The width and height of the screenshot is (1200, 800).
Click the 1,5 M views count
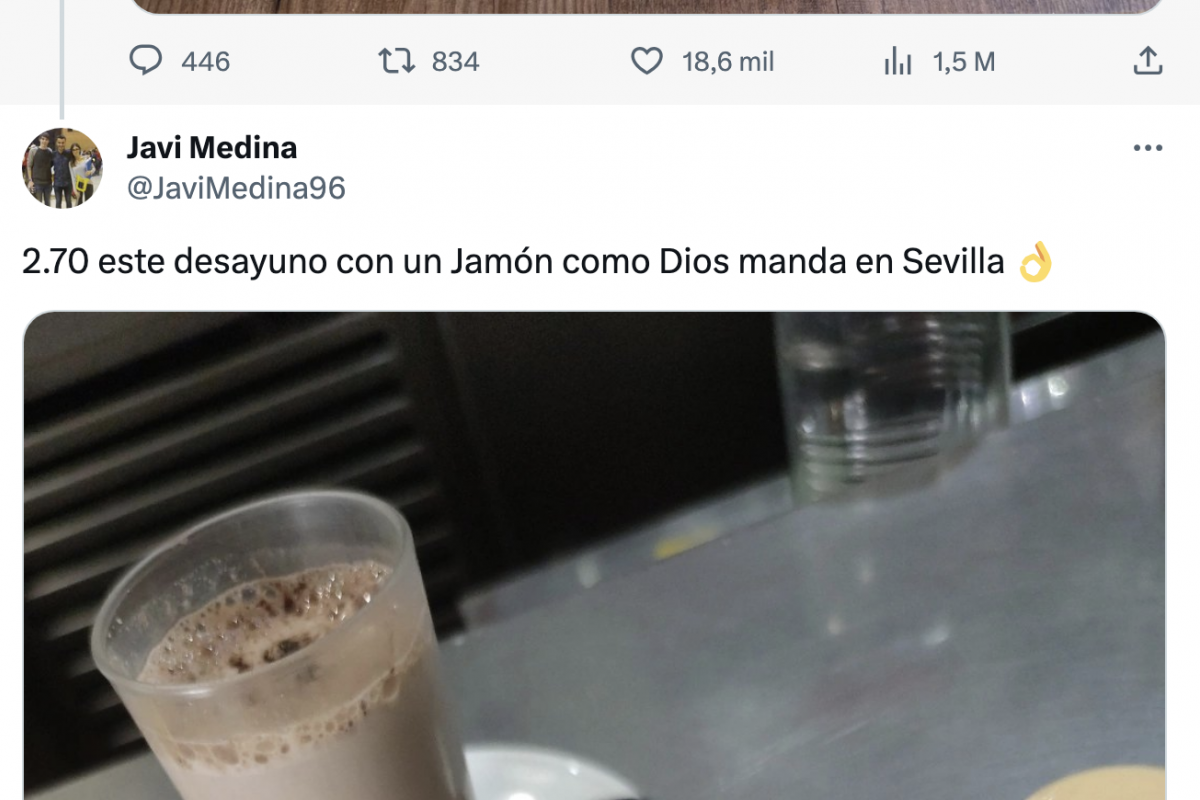pos(964,62)
